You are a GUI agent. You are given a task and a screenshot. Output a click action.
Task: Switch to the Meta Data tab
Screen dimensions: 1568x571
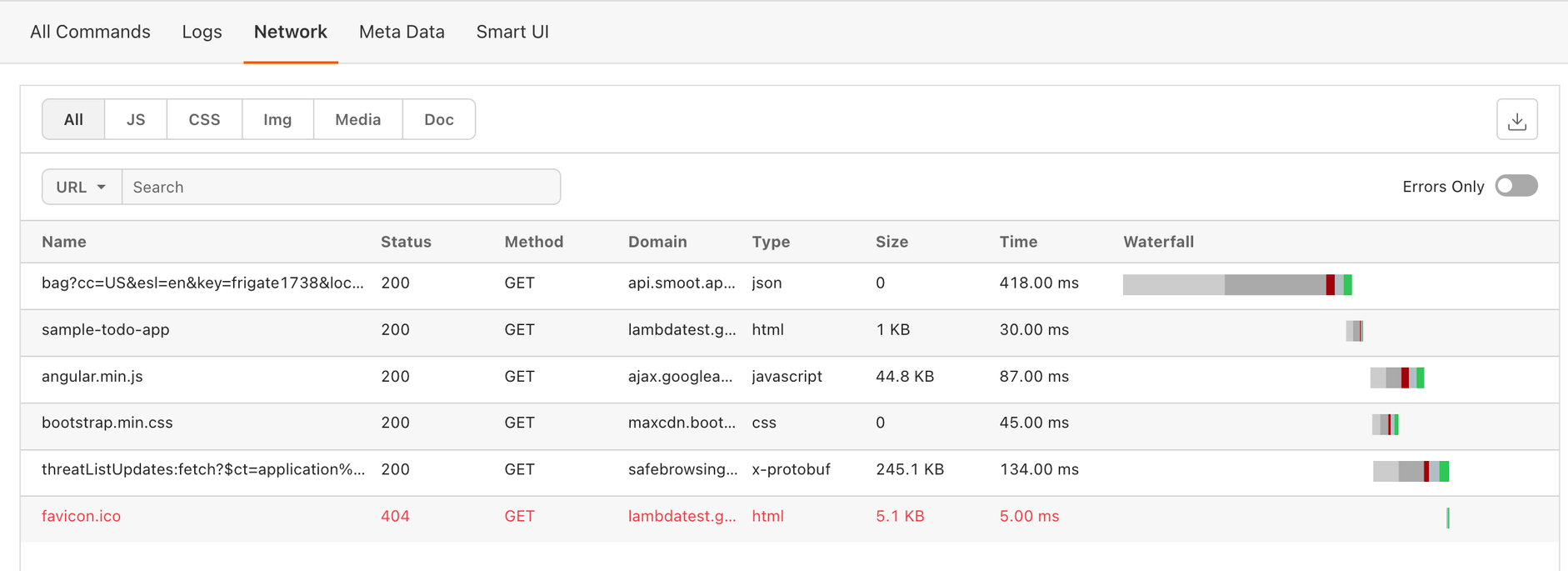[x=402, y=32]
